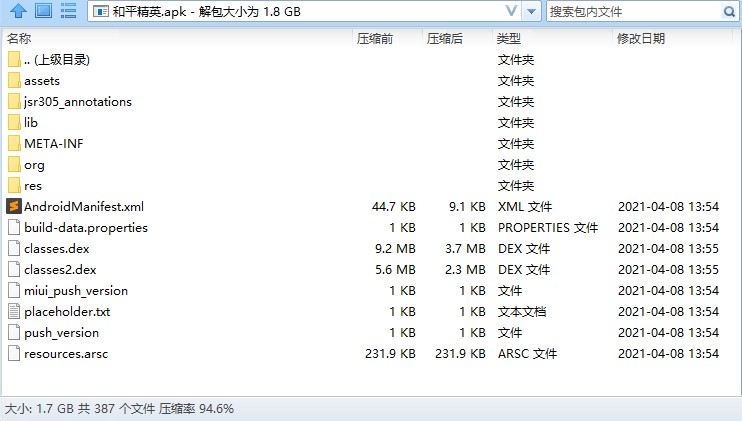The width and height of the screenshot is (742, 421).
Task: Select the res folder name
Action: click(x=33, y=186)
